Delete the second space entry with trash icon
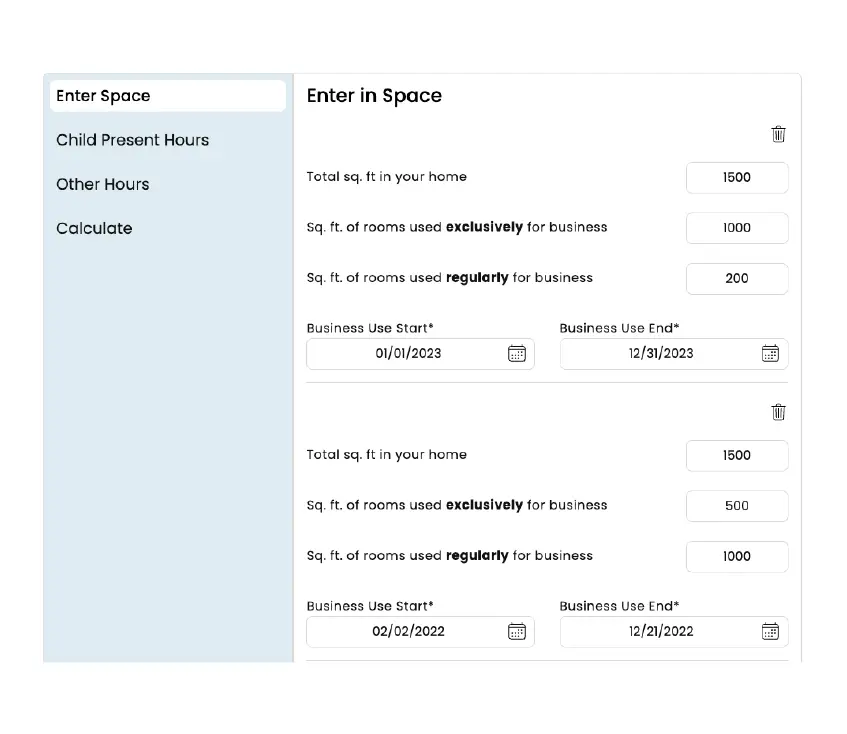Screen dimensions: 847x734 tap(778, 412)
